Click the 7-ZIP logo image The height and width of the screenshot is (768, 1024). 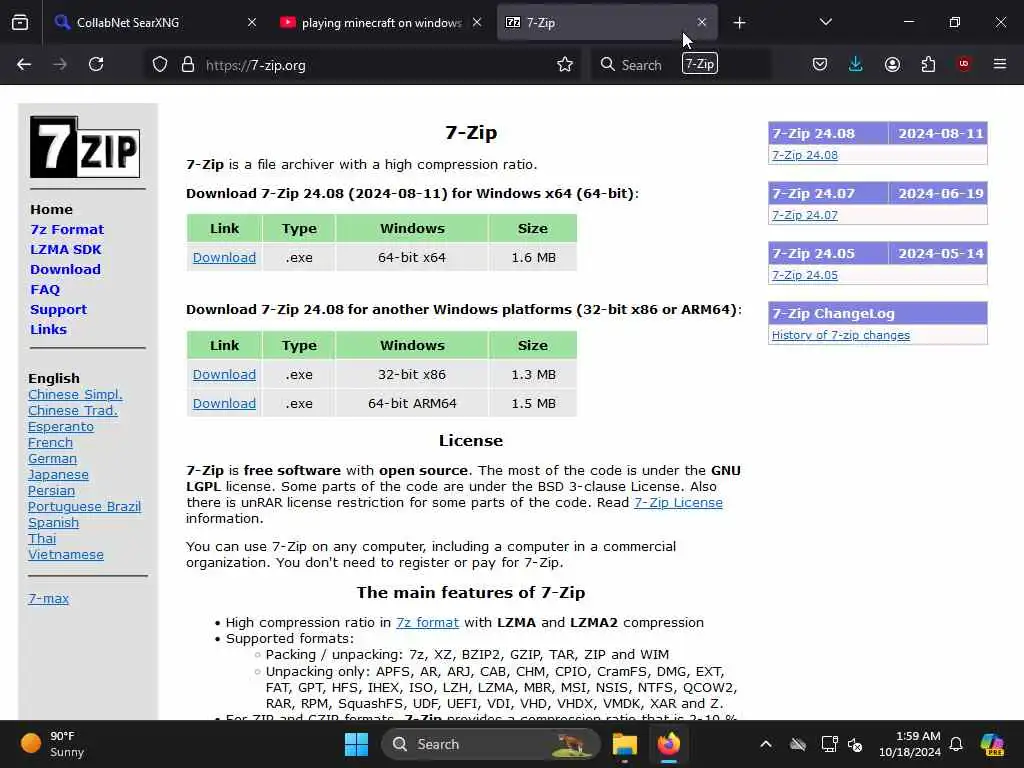coord(85,147)
